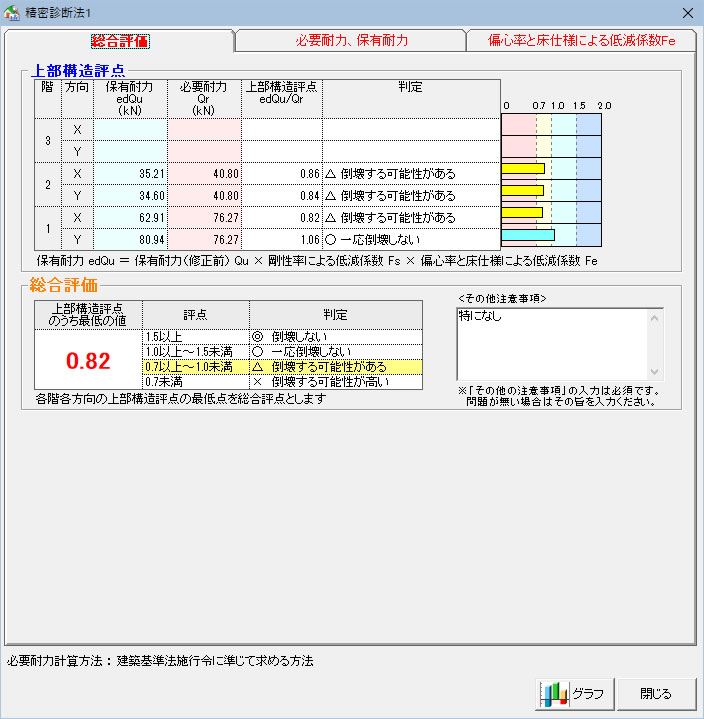704x719 pixels.
Task: Click the cyan bar for floor 1 Y
Action: click(x=528, y=235)
